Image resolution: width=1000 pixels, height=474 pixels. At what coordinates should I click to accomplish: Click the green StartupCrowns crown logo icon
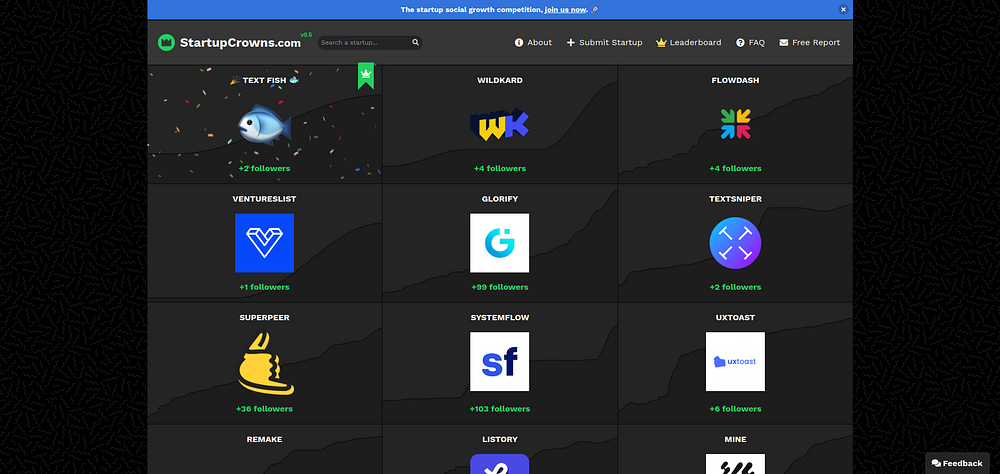pos(166,43)
